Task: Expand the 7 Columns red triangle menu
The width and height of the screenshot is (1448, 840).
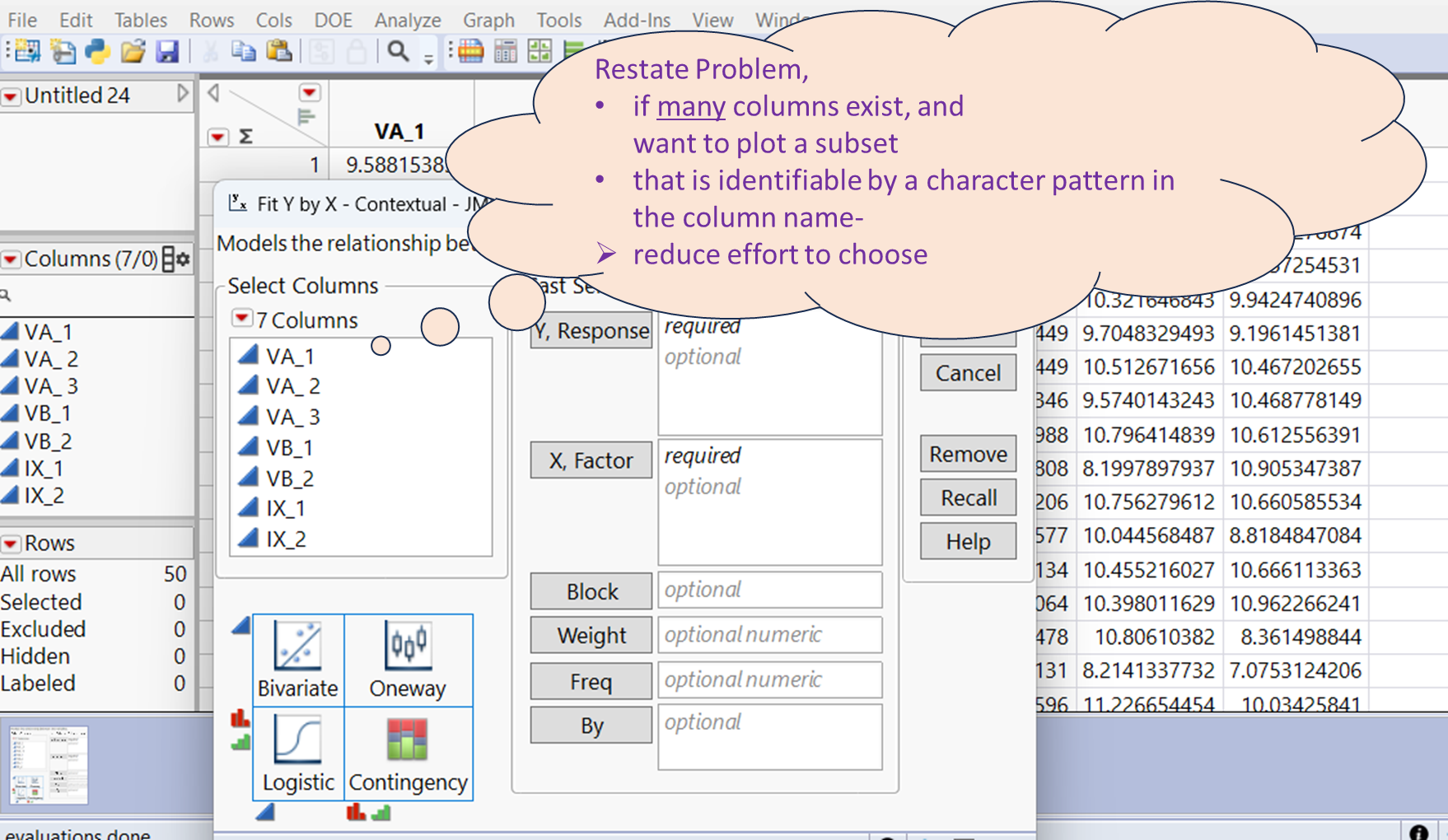Action: point(242,319)
